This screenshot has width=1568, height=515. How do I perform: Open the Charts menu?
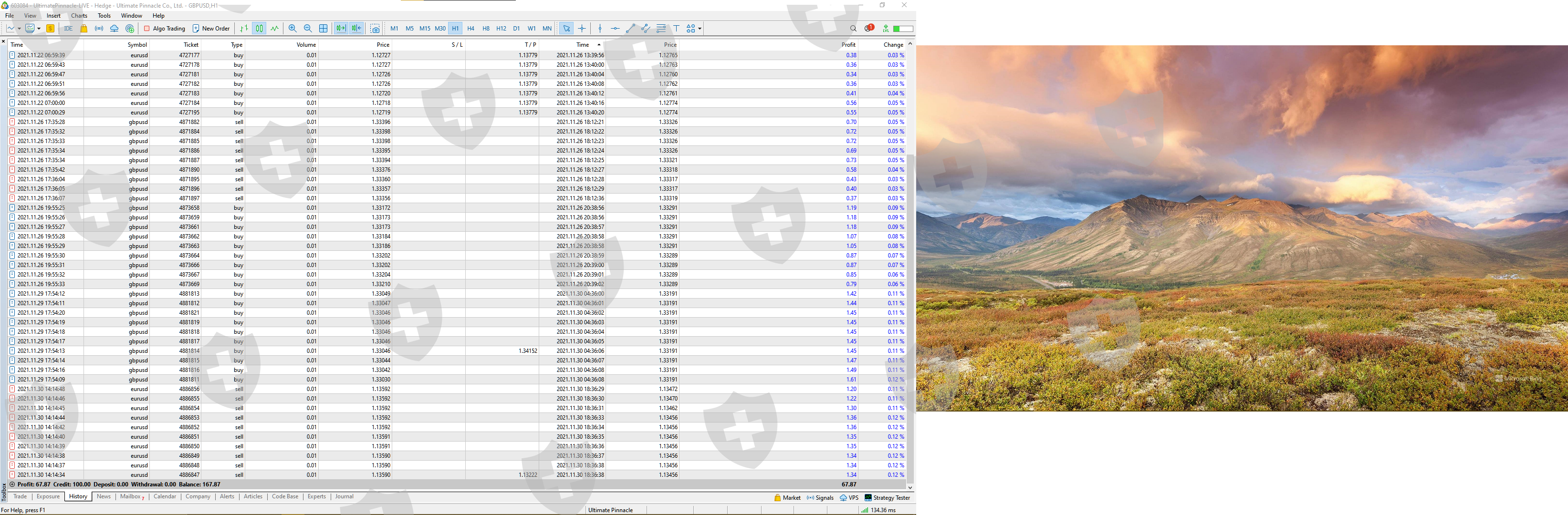[x=79, y=16]
